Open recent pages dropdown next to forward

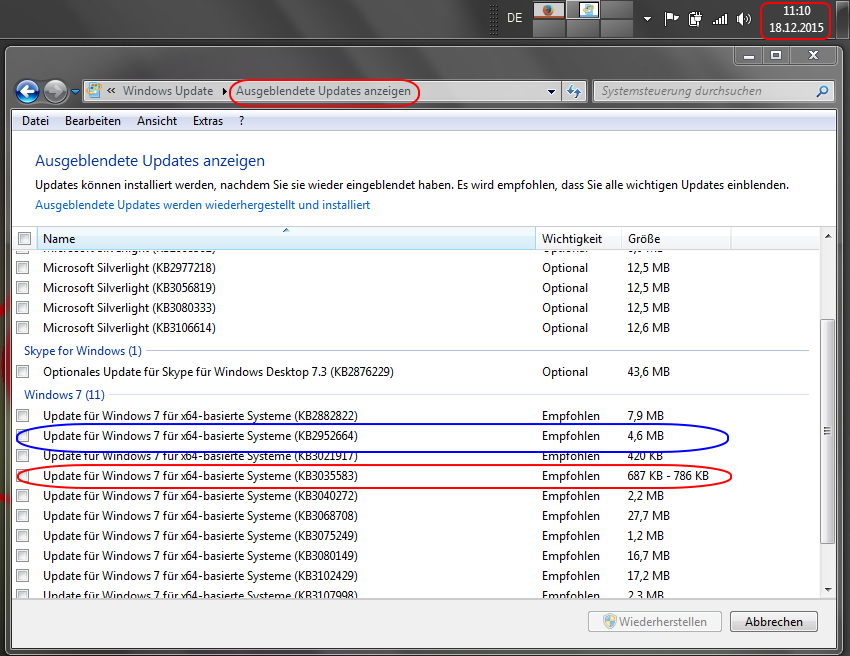[x=76, y=92]
